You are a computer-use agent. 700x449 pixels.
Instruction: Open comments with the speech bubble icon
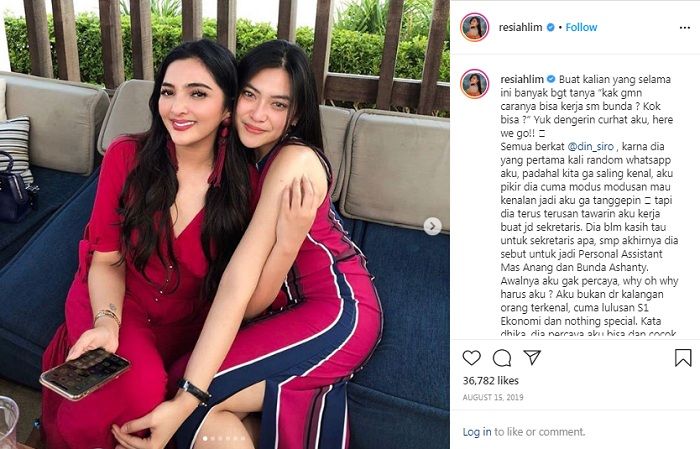(502, 358)
